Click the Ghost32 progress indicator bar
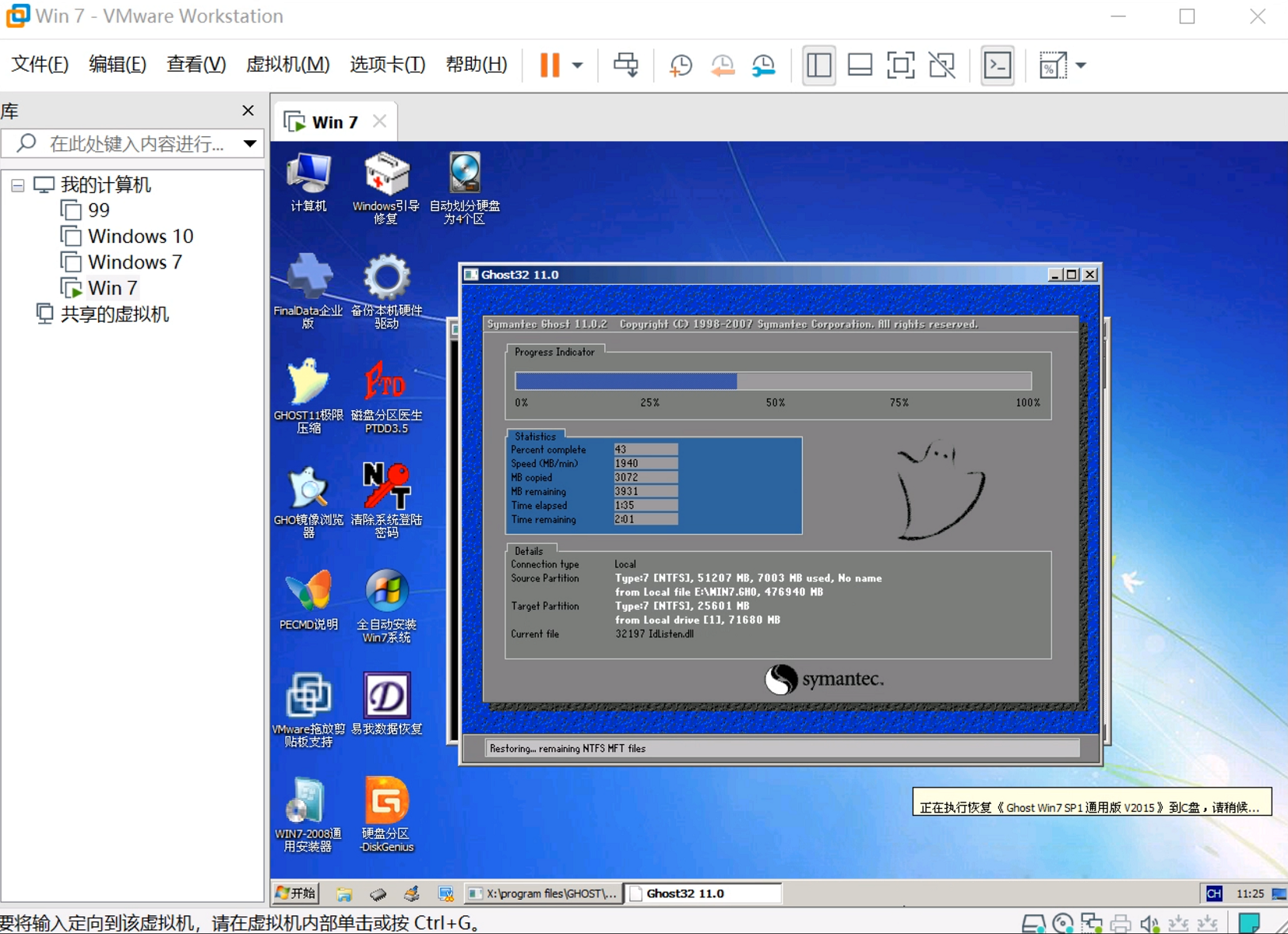 tap(773, 381)
